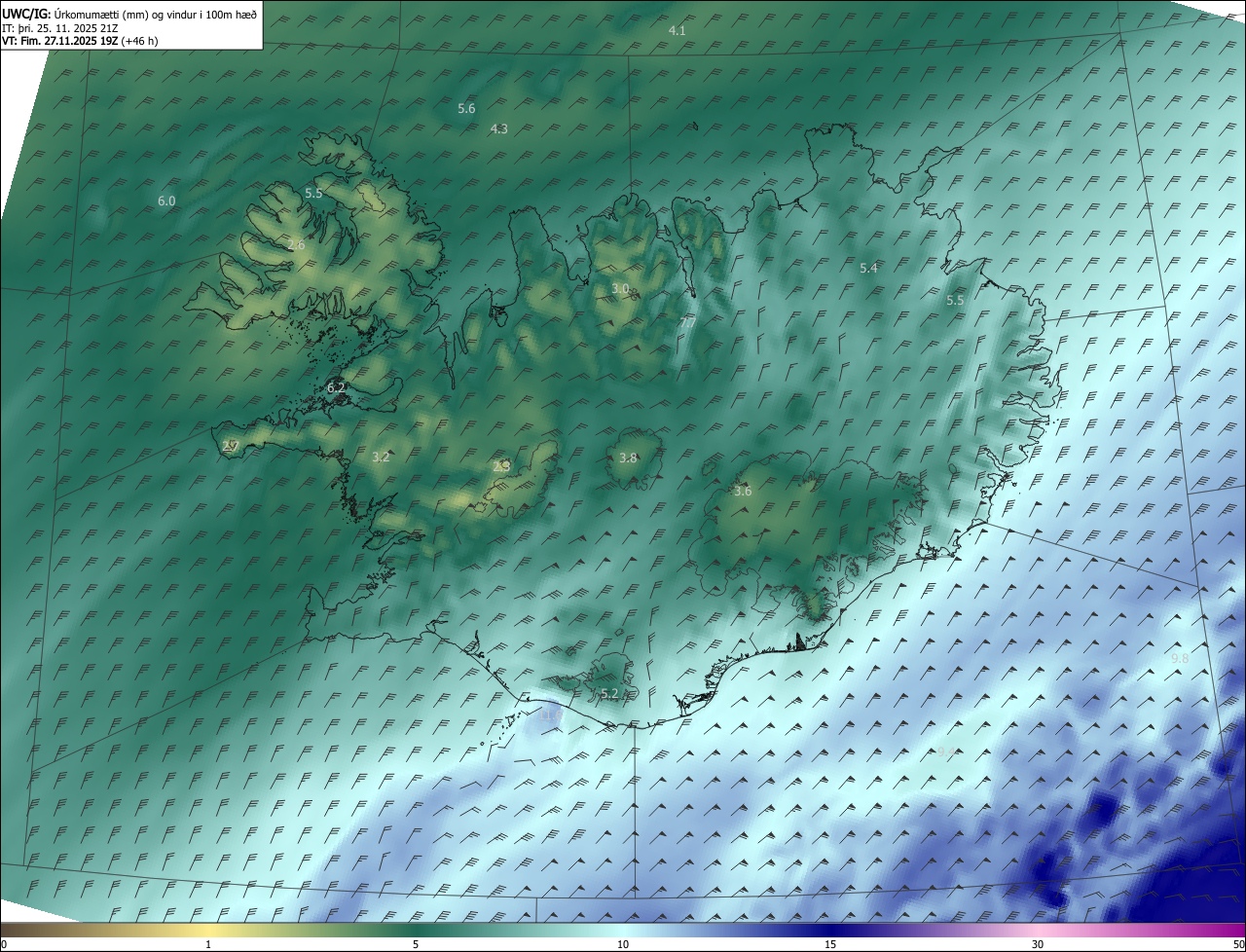Click the 5.6 value label on the map
The image size is (1246, 952).
pos(466,108)
